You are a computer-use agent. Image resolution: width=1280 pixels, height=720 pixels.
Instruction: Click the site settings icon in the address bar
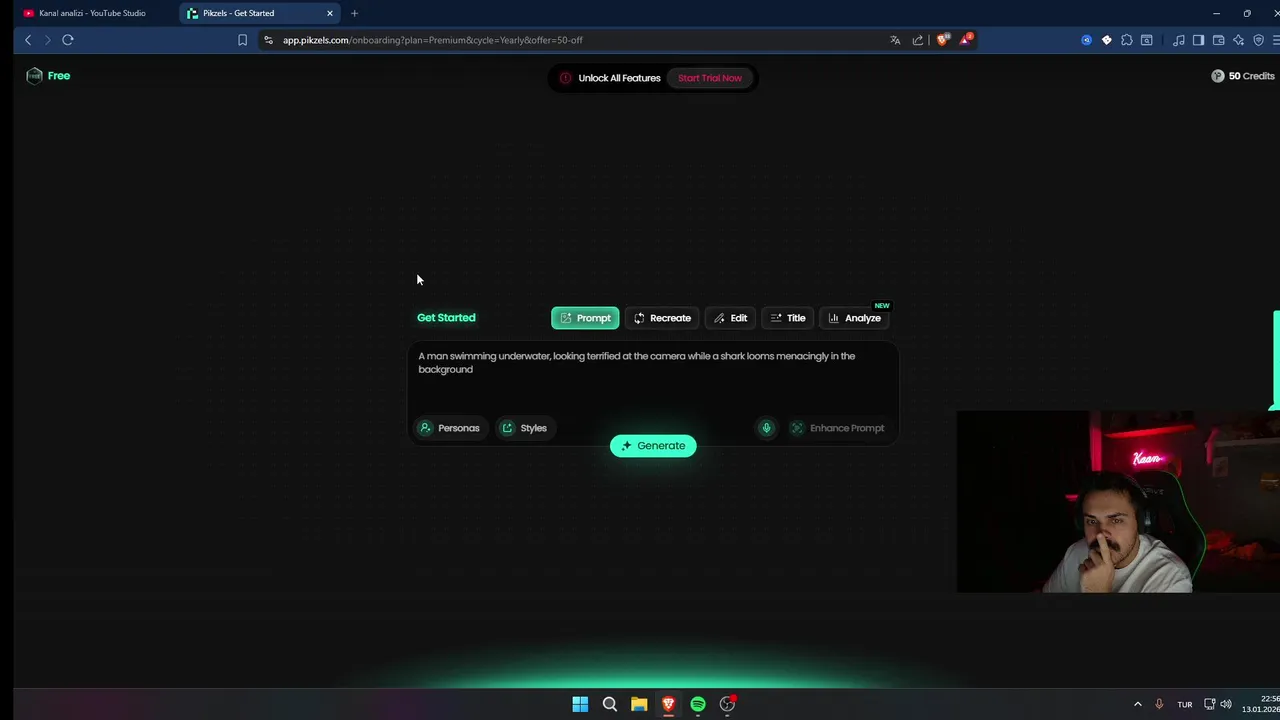268,40
